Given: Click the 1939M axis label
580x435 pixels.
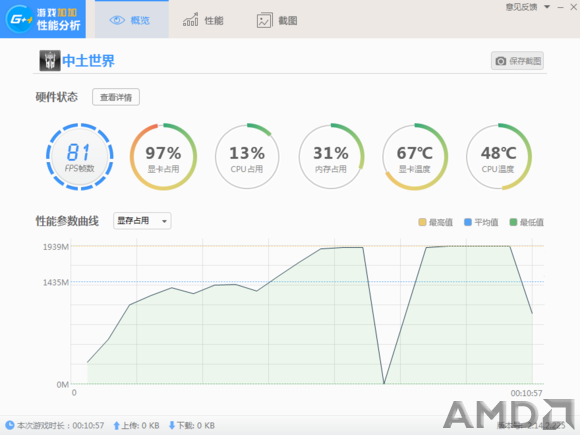Looking at the screenshot, I should point(56,247).
